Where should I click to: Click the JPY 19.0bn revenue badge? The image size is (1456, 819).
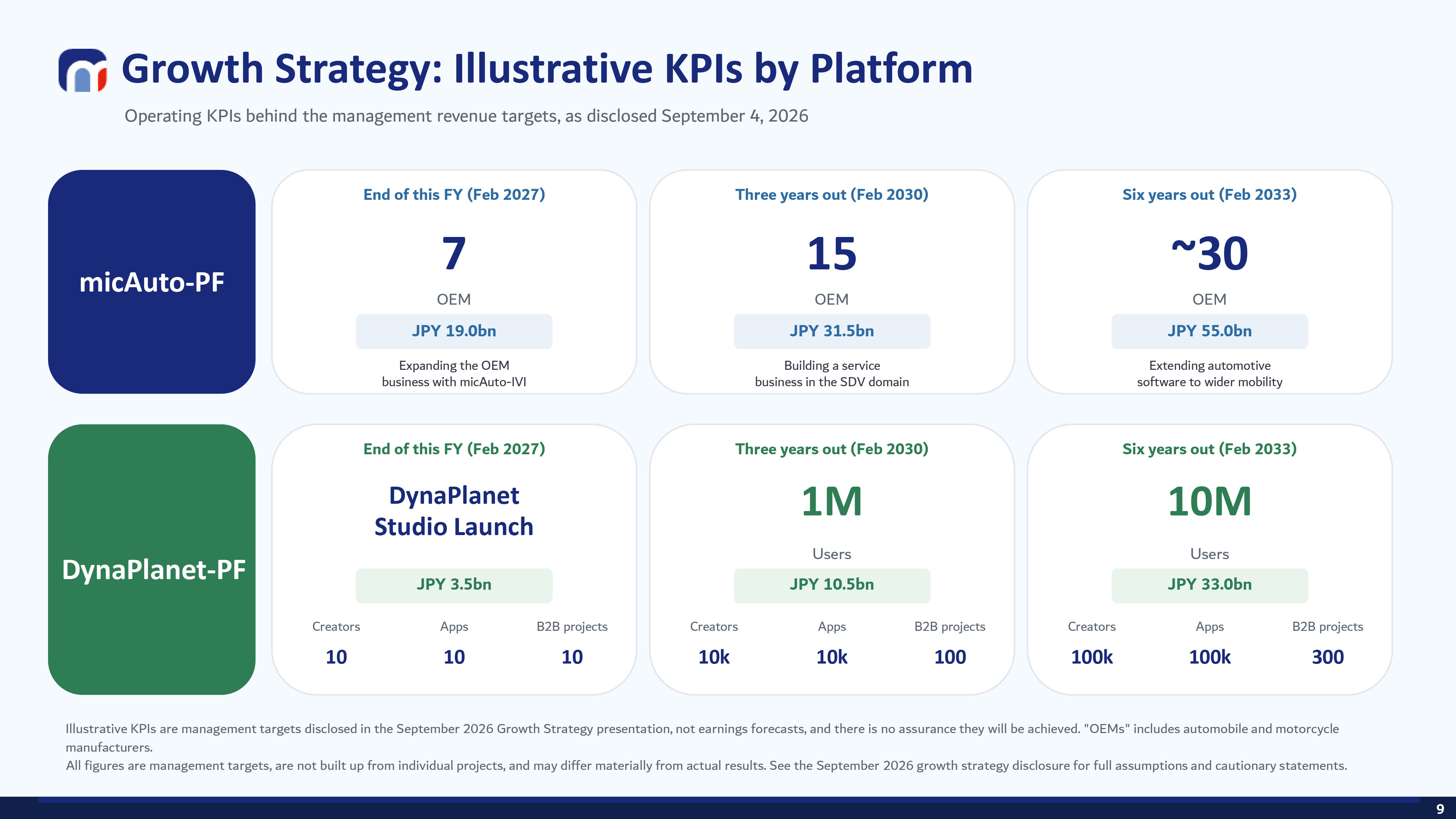454,331
